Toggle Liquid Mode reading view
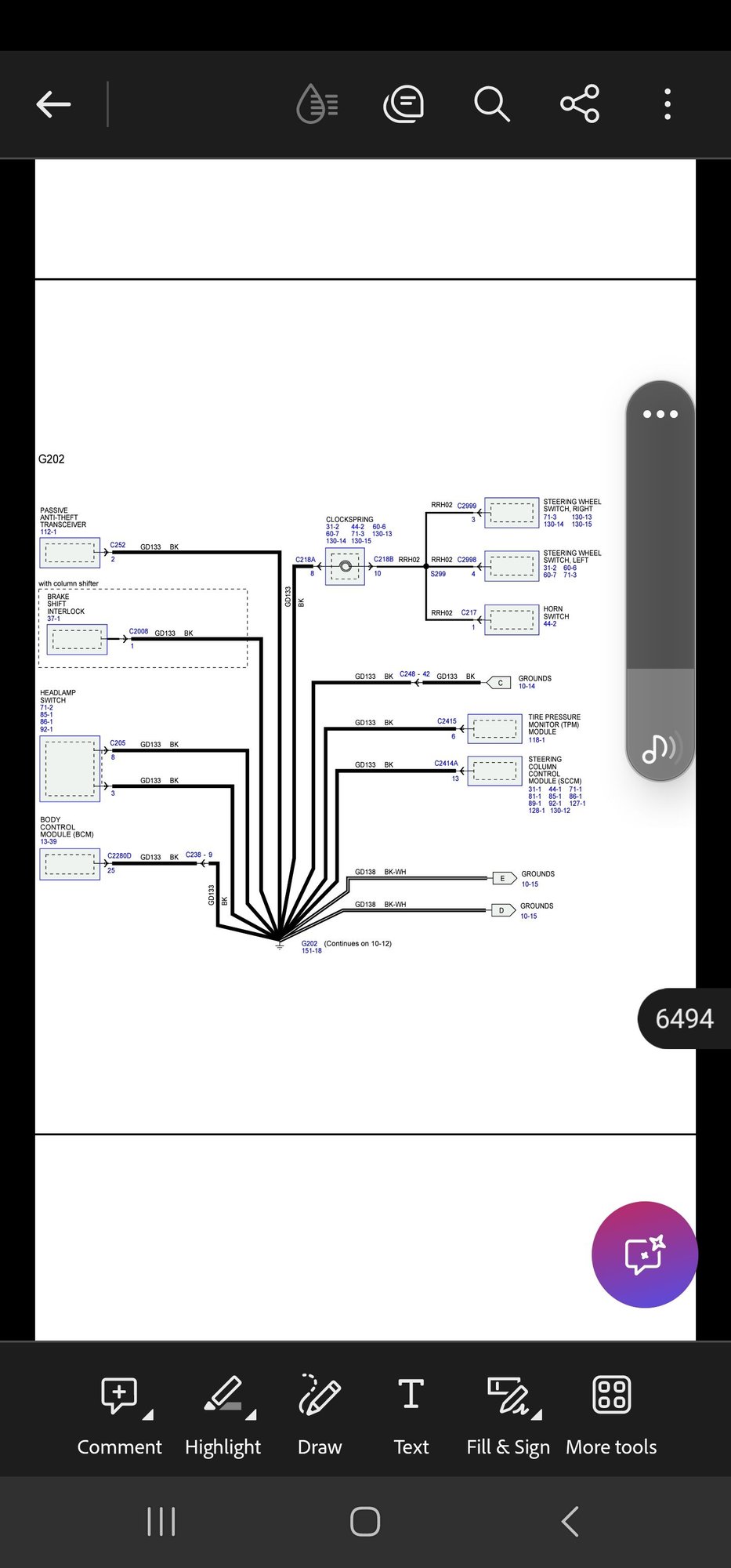Viewport: 731px width, 1568px height. [317, 104]
